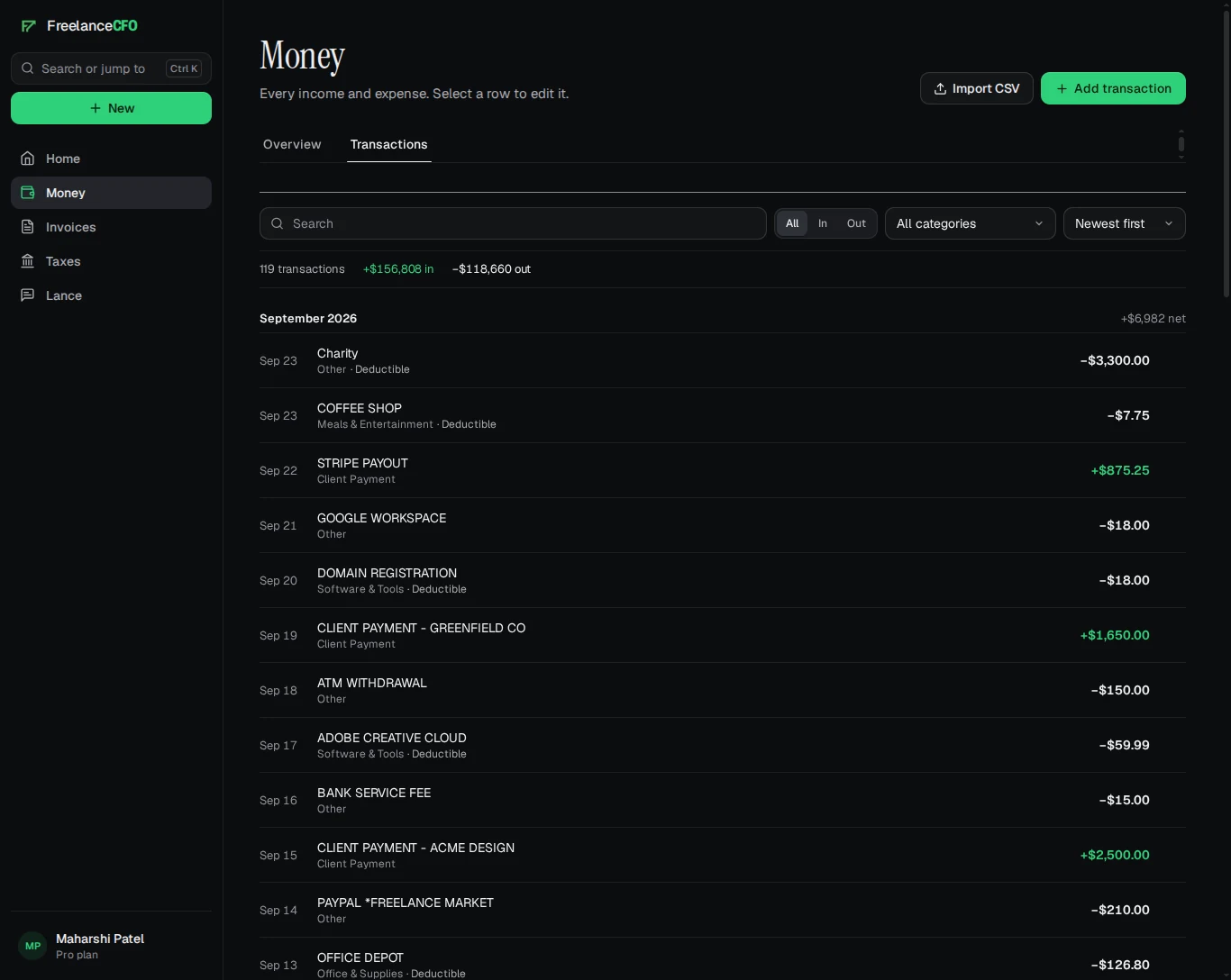1231x980 pixels.
Task: Select the Money wallet icon in sidebar
Action: coord(28,193)
